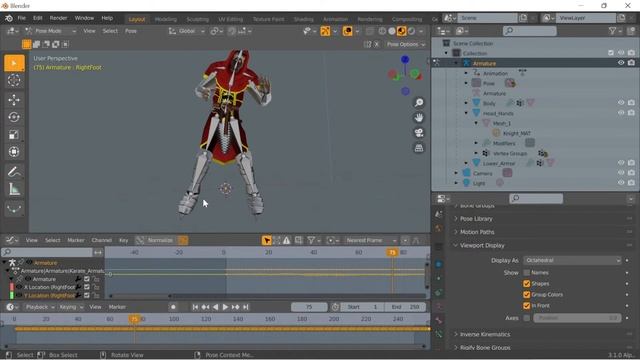Switch perspective/orthographic grid icon
The height and width of the screenshot is (360, 640).
pyautogui.click(x=419, y=148)
